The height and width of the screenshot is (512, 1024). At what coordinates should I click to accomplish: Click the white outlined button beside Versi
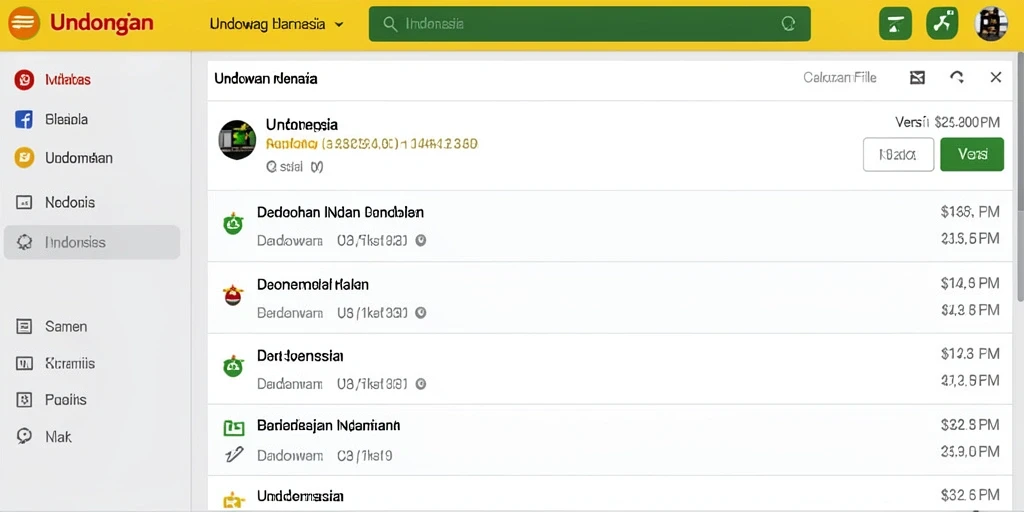click(x=898, y=155)
